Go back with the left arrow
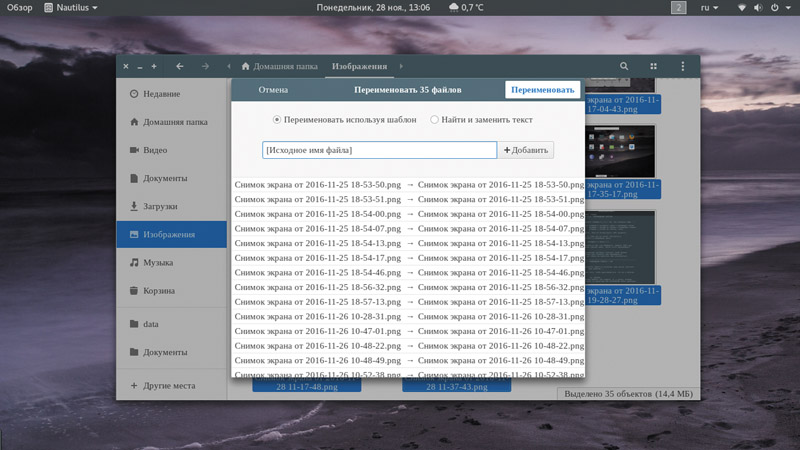Screen dimensions: 800x450 [x=180, y=66]
